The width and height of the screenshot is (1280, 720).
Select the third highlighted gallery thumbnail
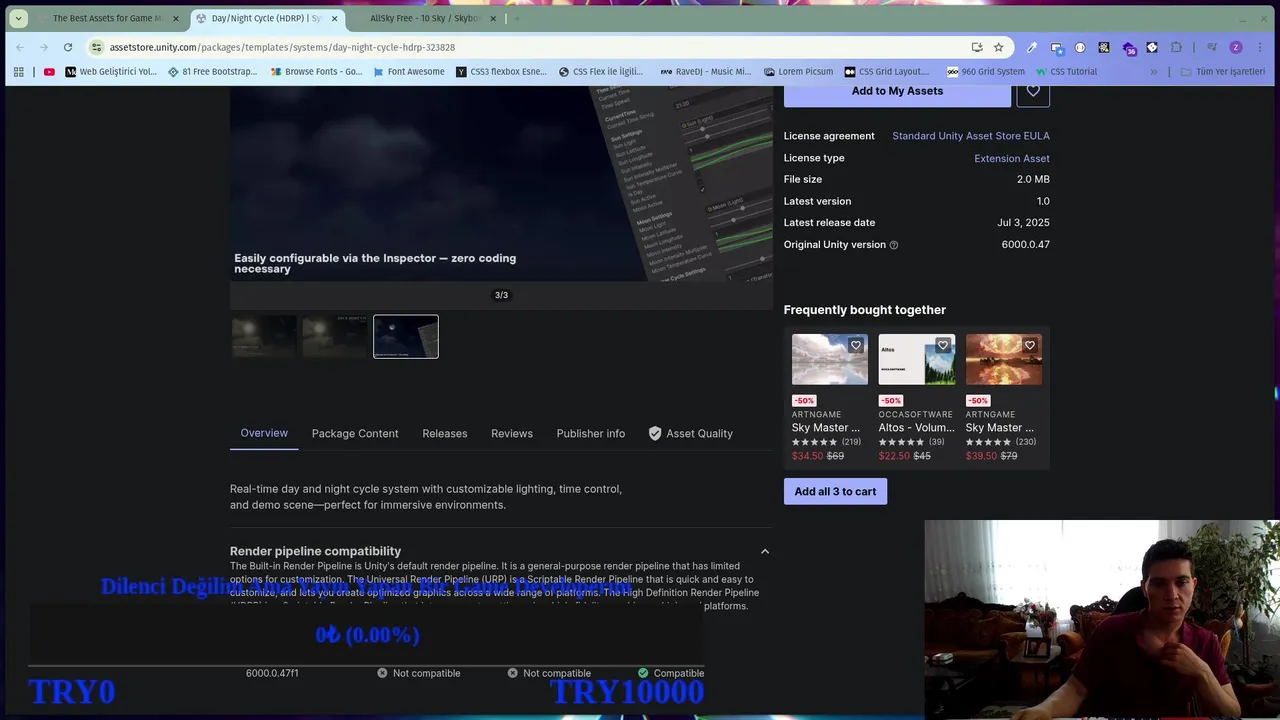point(406,337)
